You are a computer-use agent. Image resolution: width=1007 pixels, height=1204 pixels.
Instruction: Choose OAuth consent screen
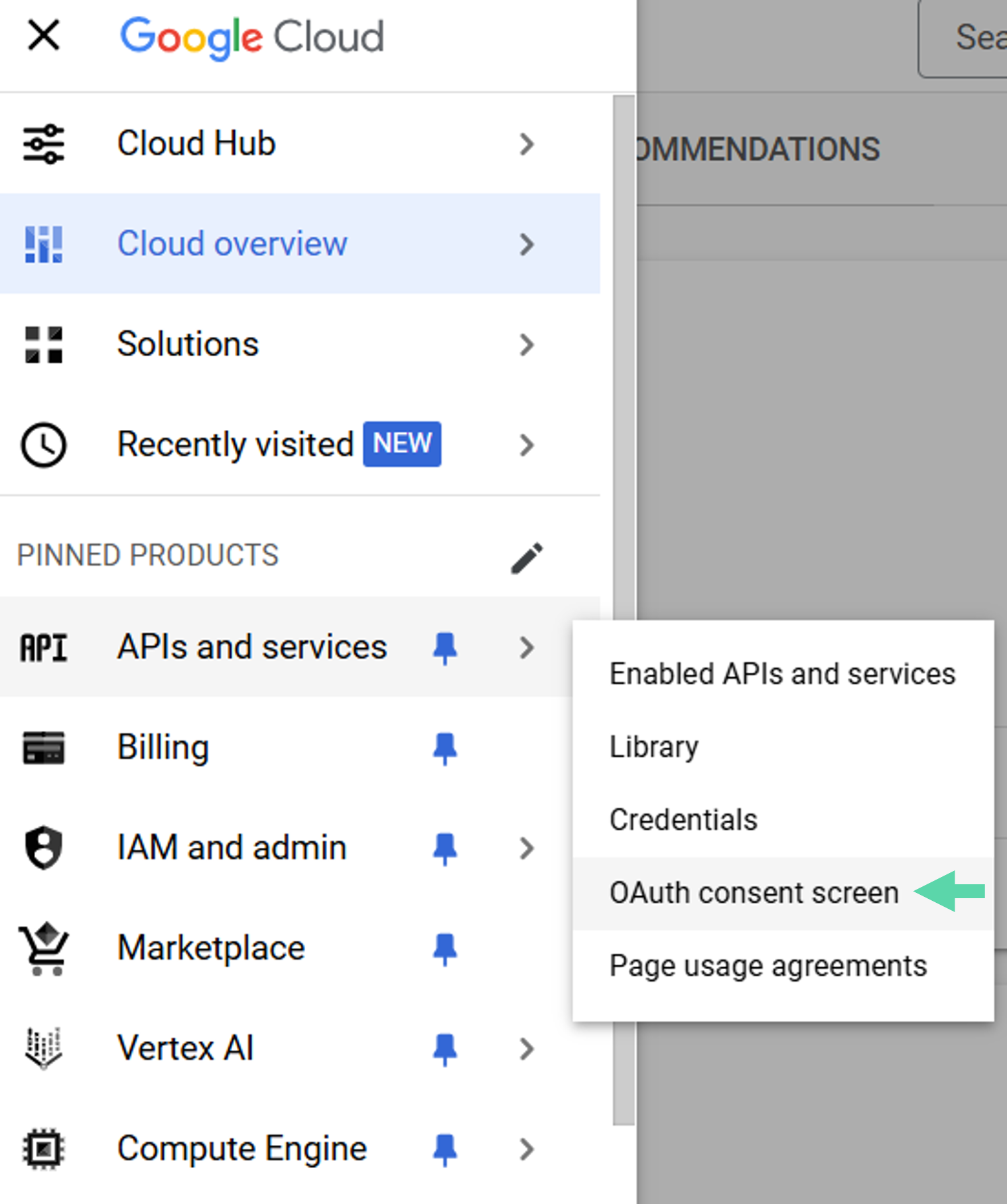click(x=783, y=894)
